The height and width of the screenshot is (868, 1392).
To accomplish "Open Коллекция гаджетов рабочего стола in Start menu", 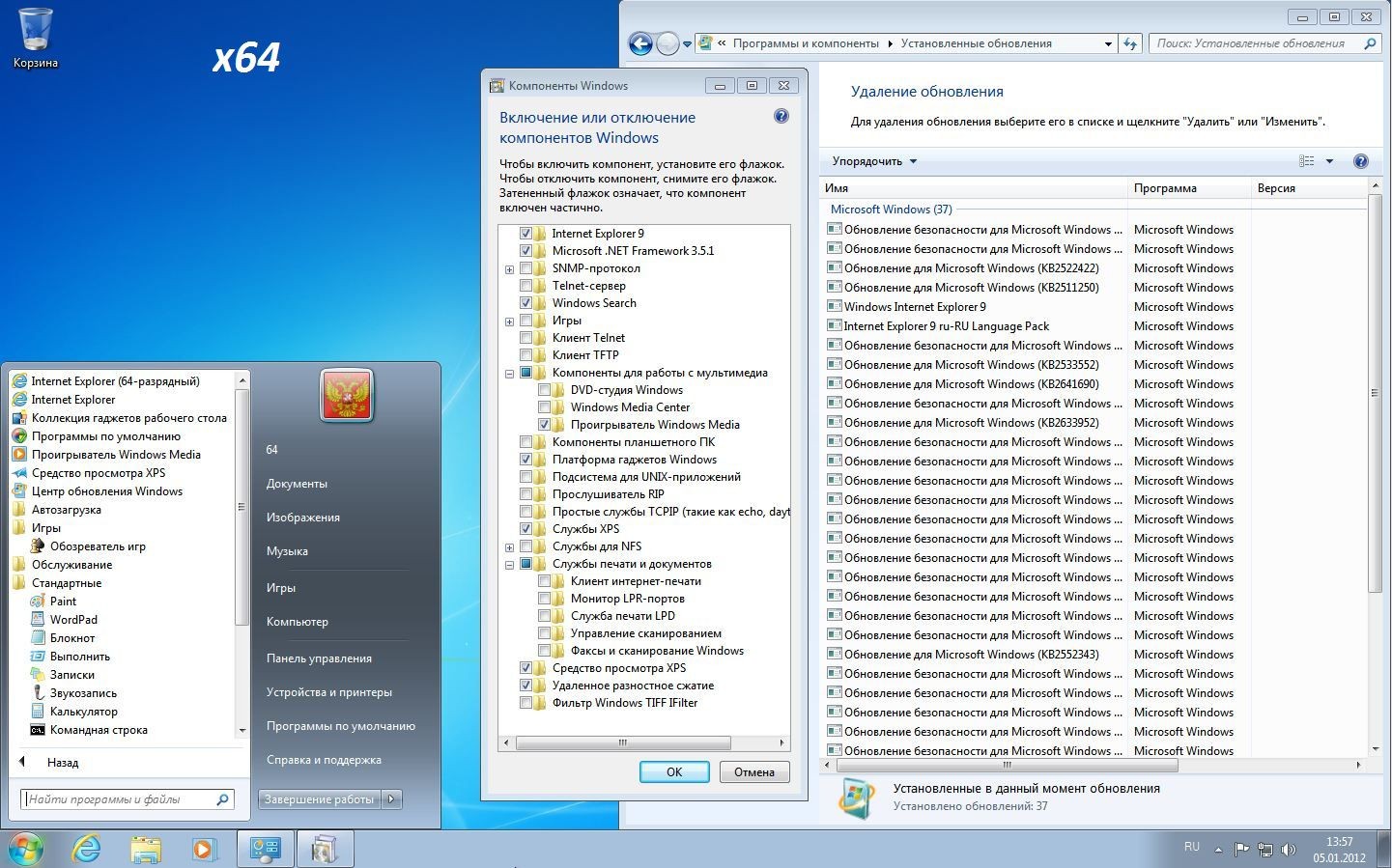I will pos(128,418).
